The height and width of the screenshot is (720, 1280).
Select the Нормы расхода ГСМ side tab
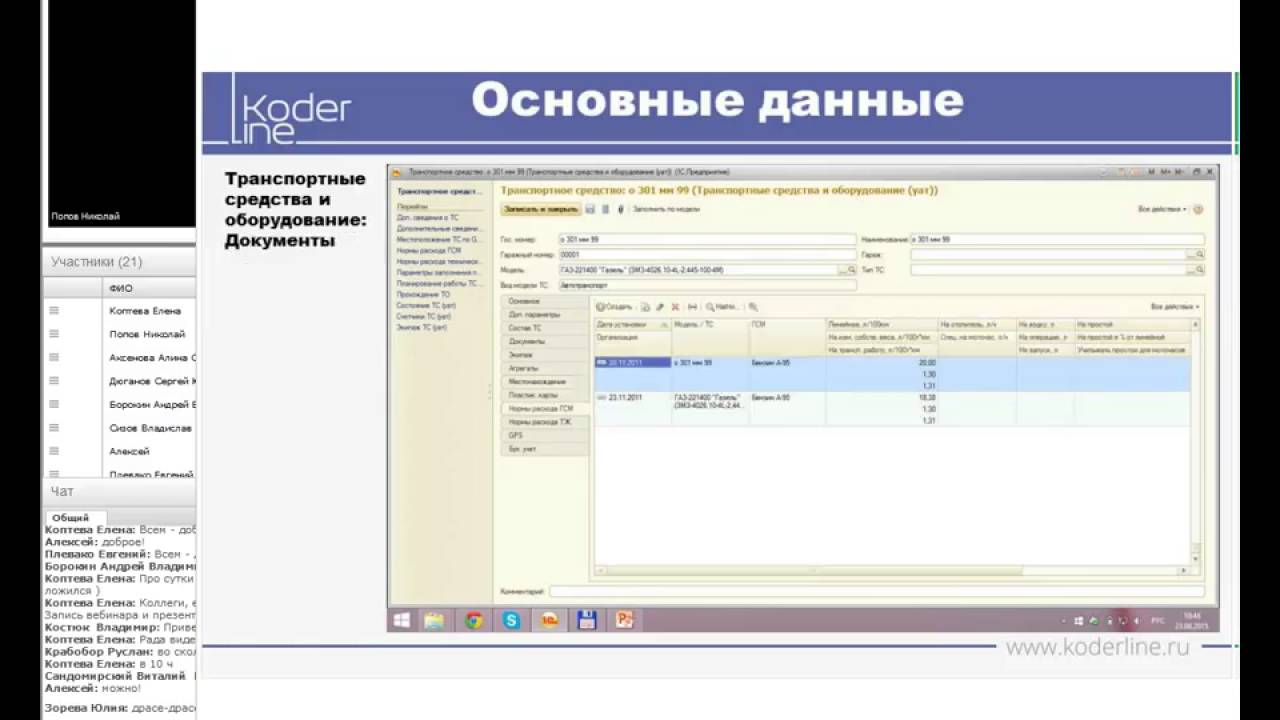click(x=543, y=409)
